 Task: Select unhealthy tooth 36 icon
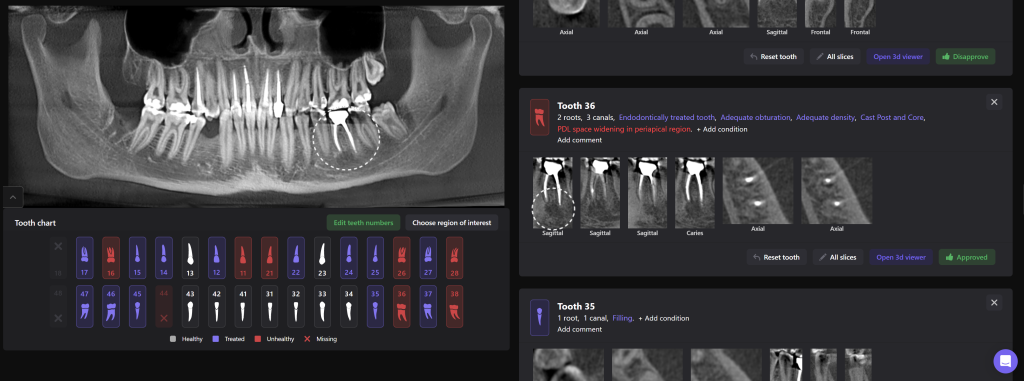pyautogui.click(x=402, y=306)
